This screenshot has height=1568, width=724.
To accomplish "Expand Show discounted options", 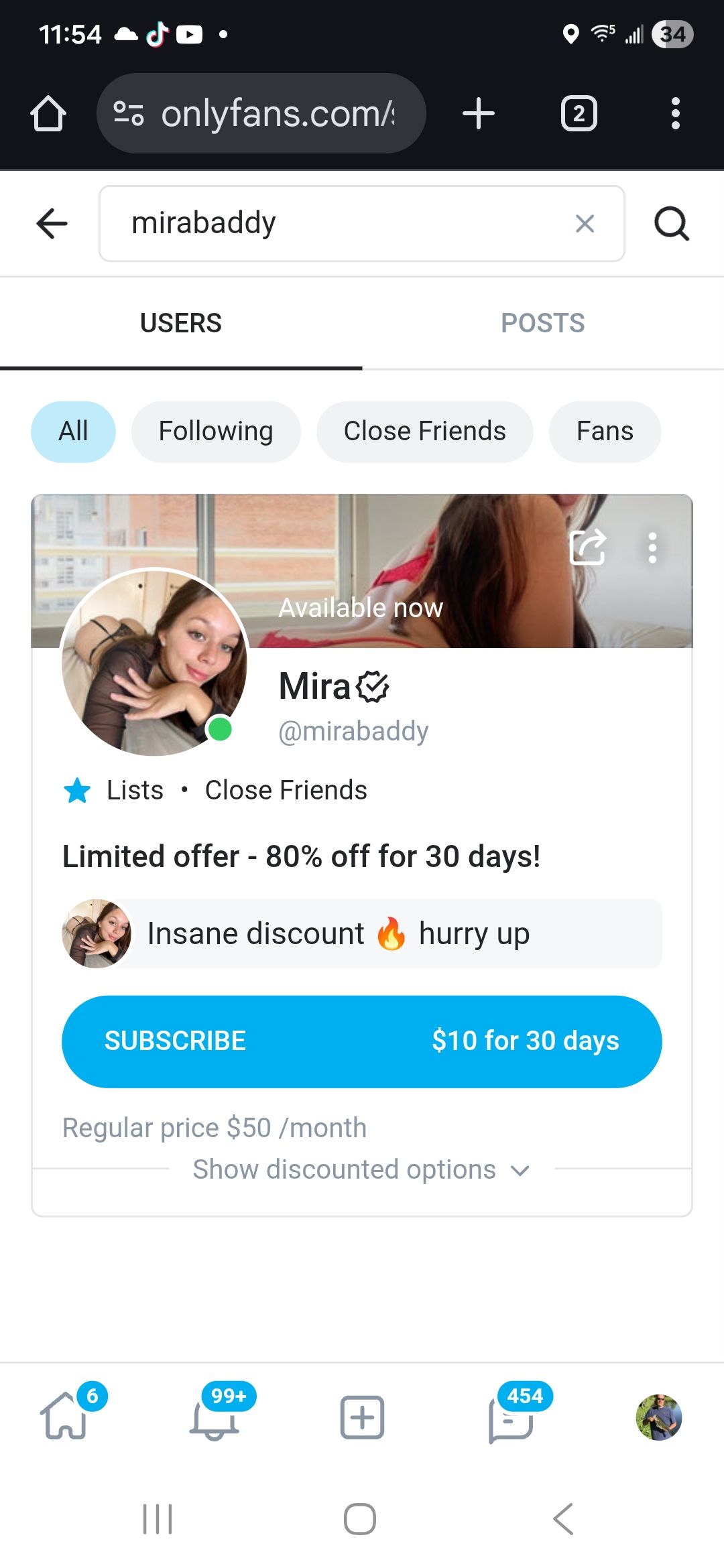I will 361,1170.
